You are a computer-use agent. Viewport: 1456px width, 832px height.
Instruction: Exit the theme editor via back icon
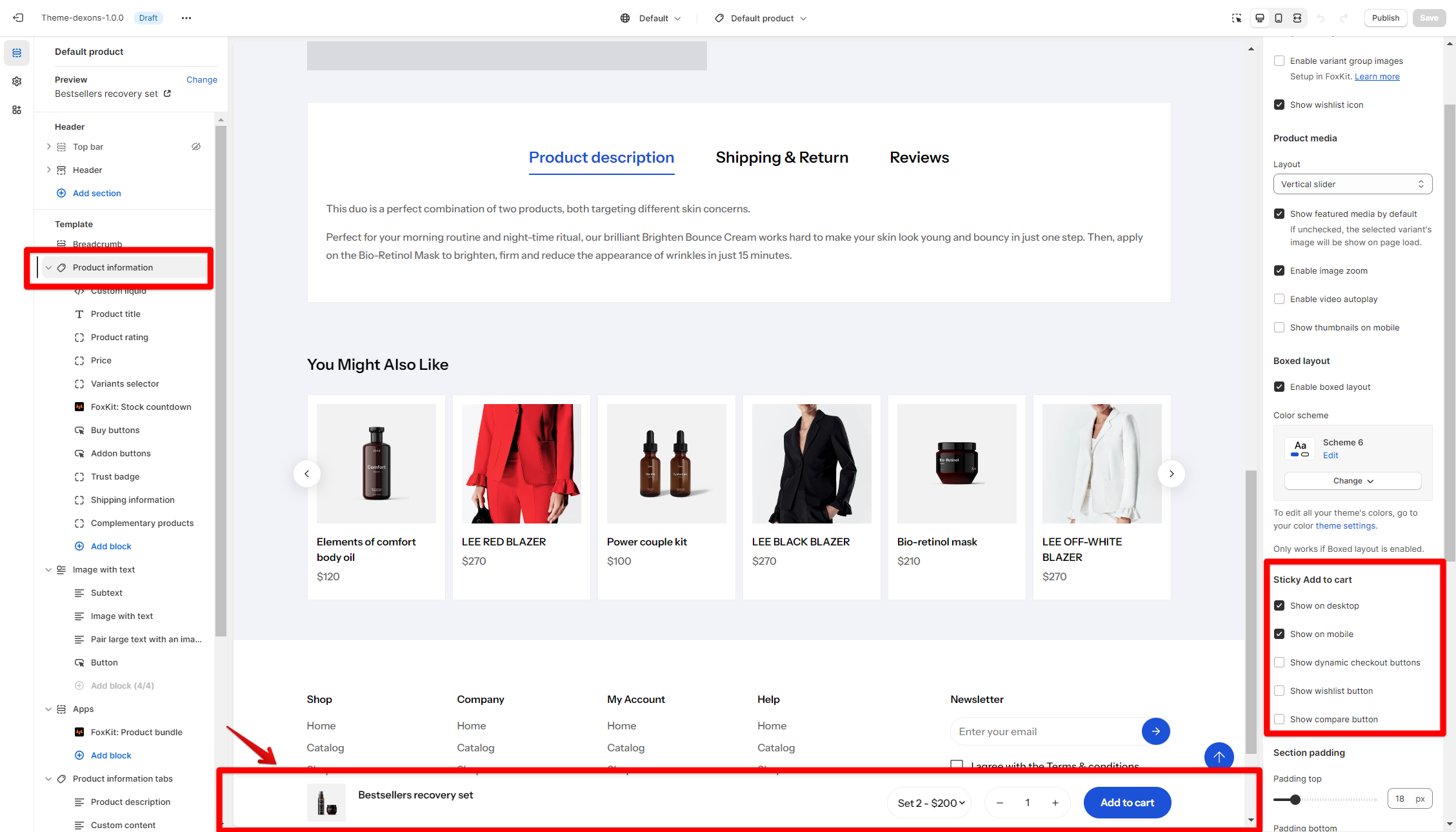tap(18, 18)
